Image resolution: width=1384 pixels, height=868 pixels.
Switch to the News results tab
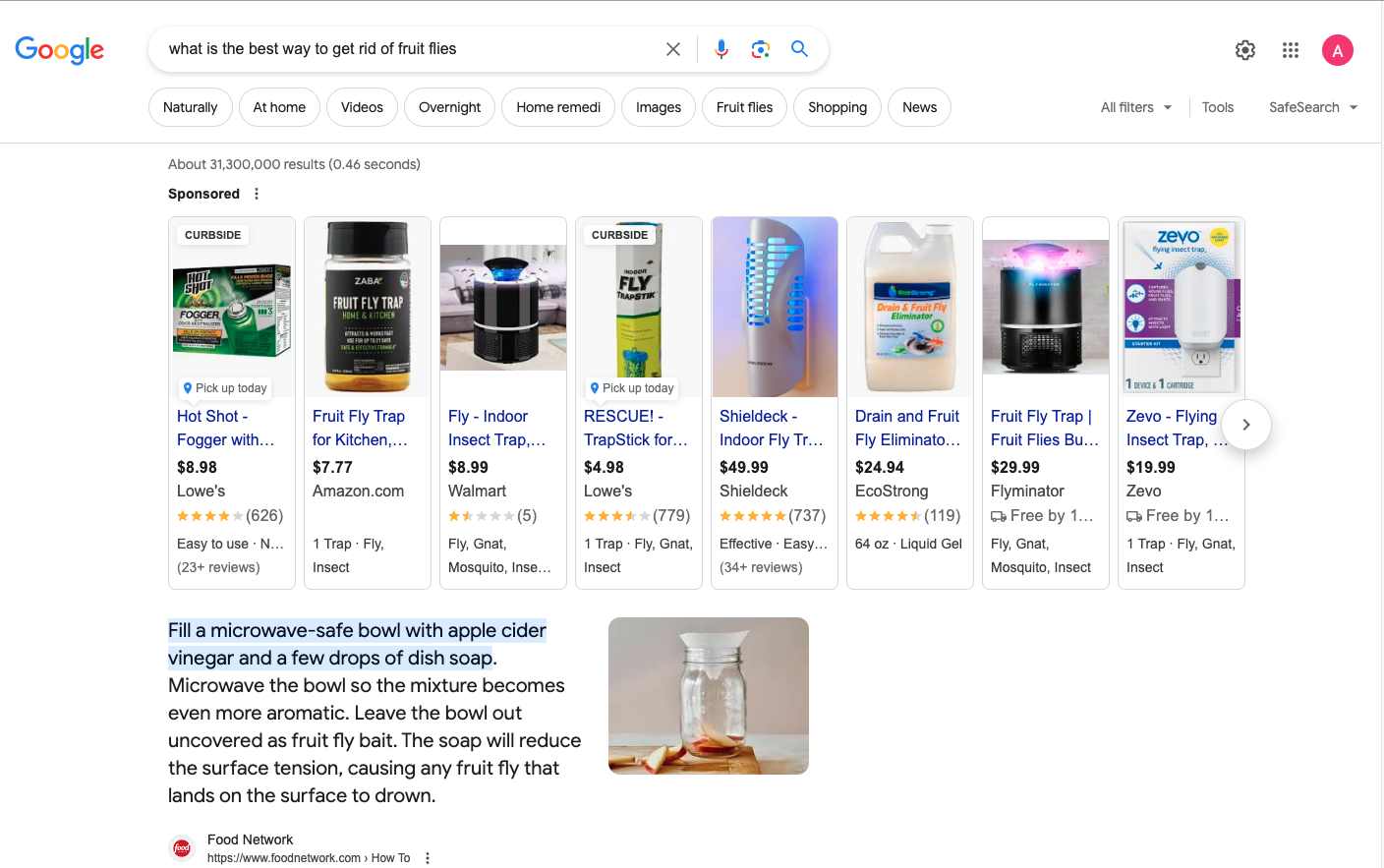tap(919, 107)
